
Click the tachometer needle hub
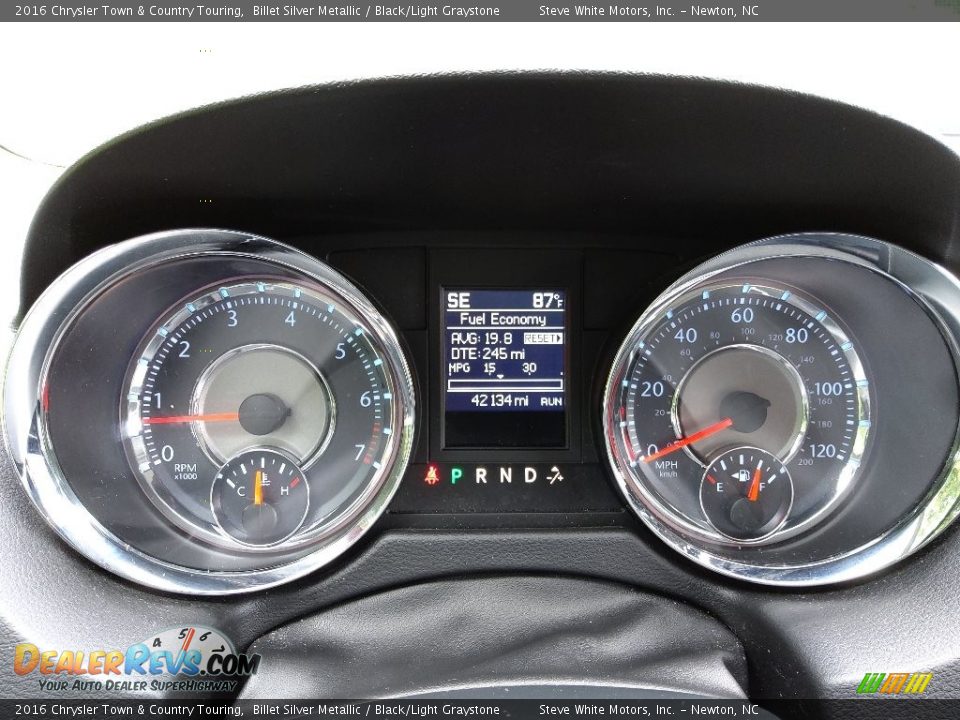click(263, 414)
